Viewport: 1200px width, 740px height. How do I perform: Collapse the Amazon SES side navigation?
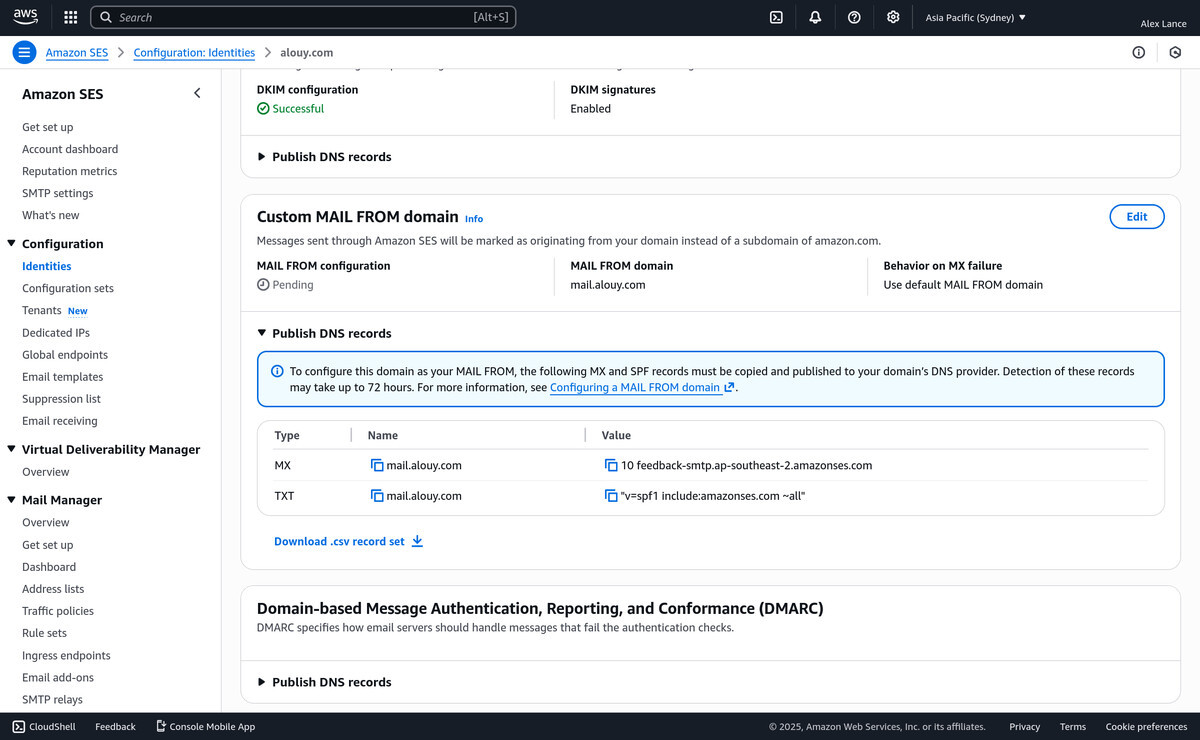pyautogui.click(x=197, y=93)
